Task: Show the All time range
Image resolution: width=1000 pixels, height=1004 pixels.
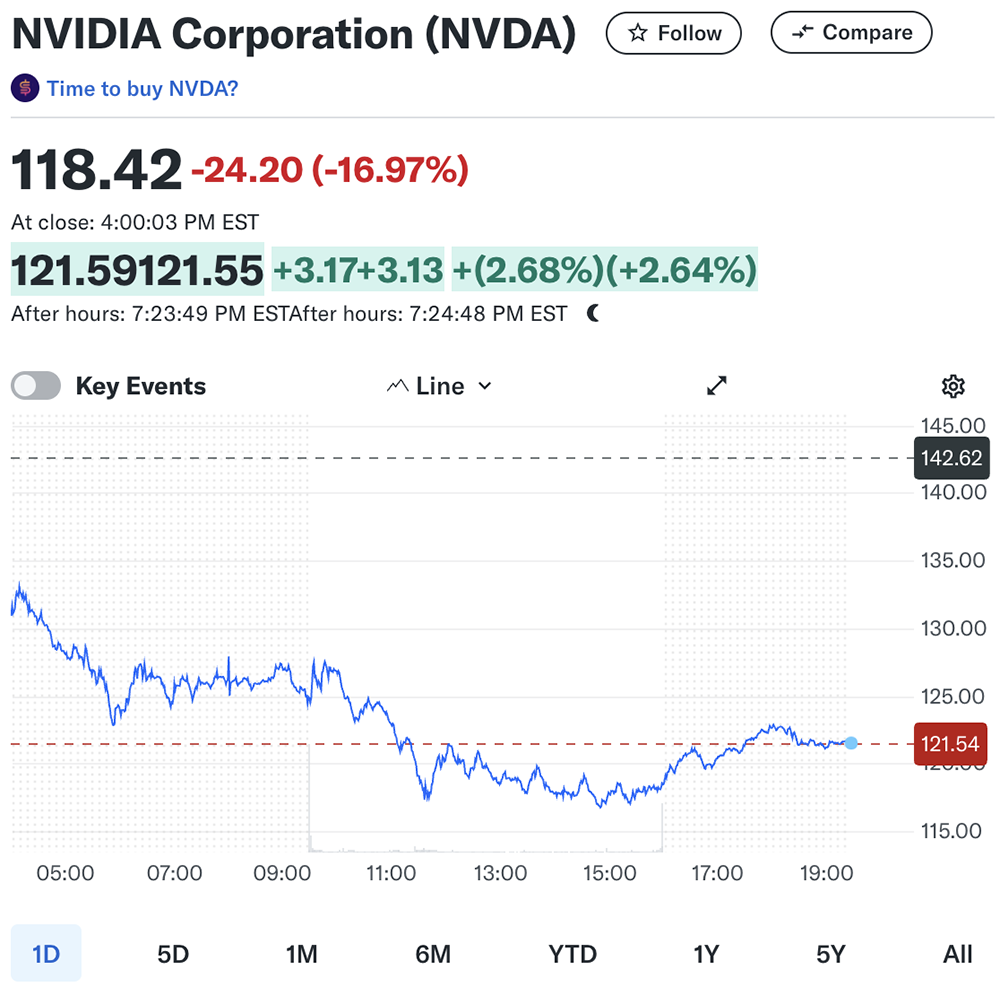Action: 957,954
